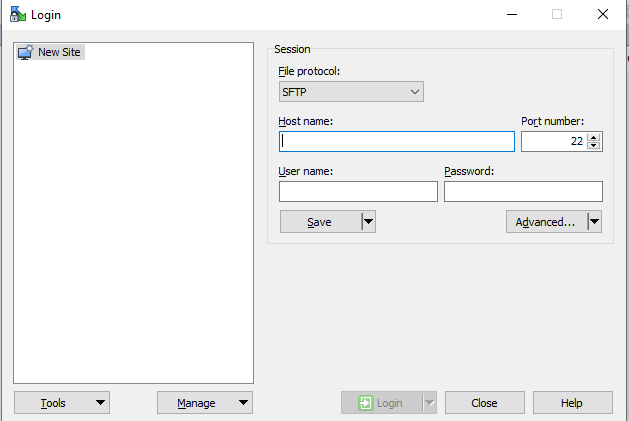Expand the Advanced dropdown arrow
The width and height of the screenshot is (629, 421).
pos(595,222)
